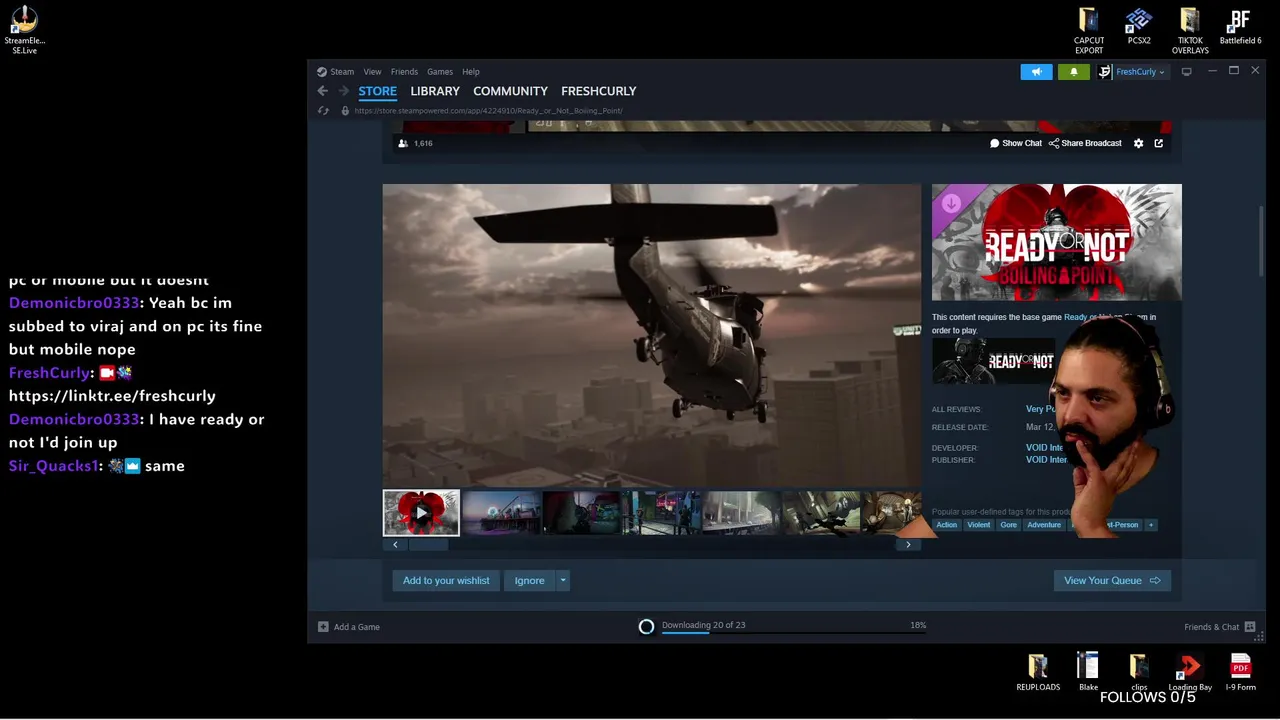Screen dimensions: 1280x720
Task: Select the second screenshot thumbnail, pier scene
Action: [x=501, y=513]
